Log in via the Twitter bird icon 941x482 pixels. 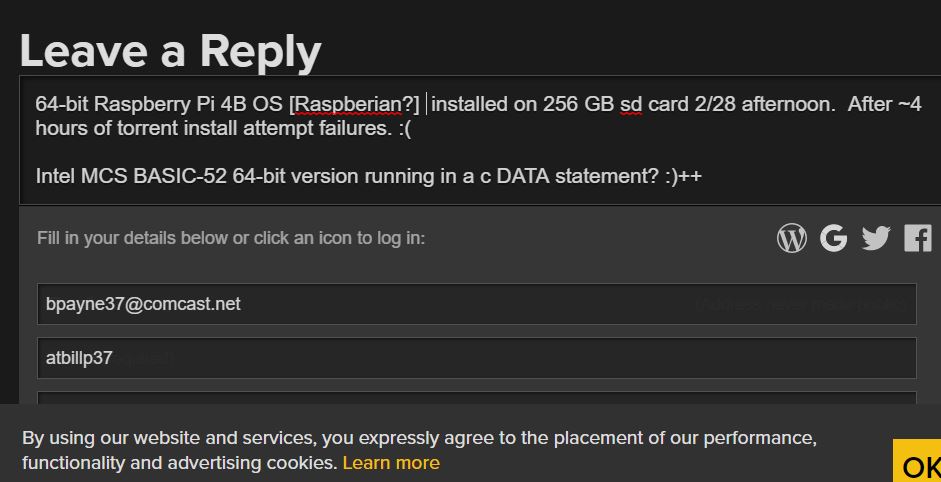coord(876,238)
